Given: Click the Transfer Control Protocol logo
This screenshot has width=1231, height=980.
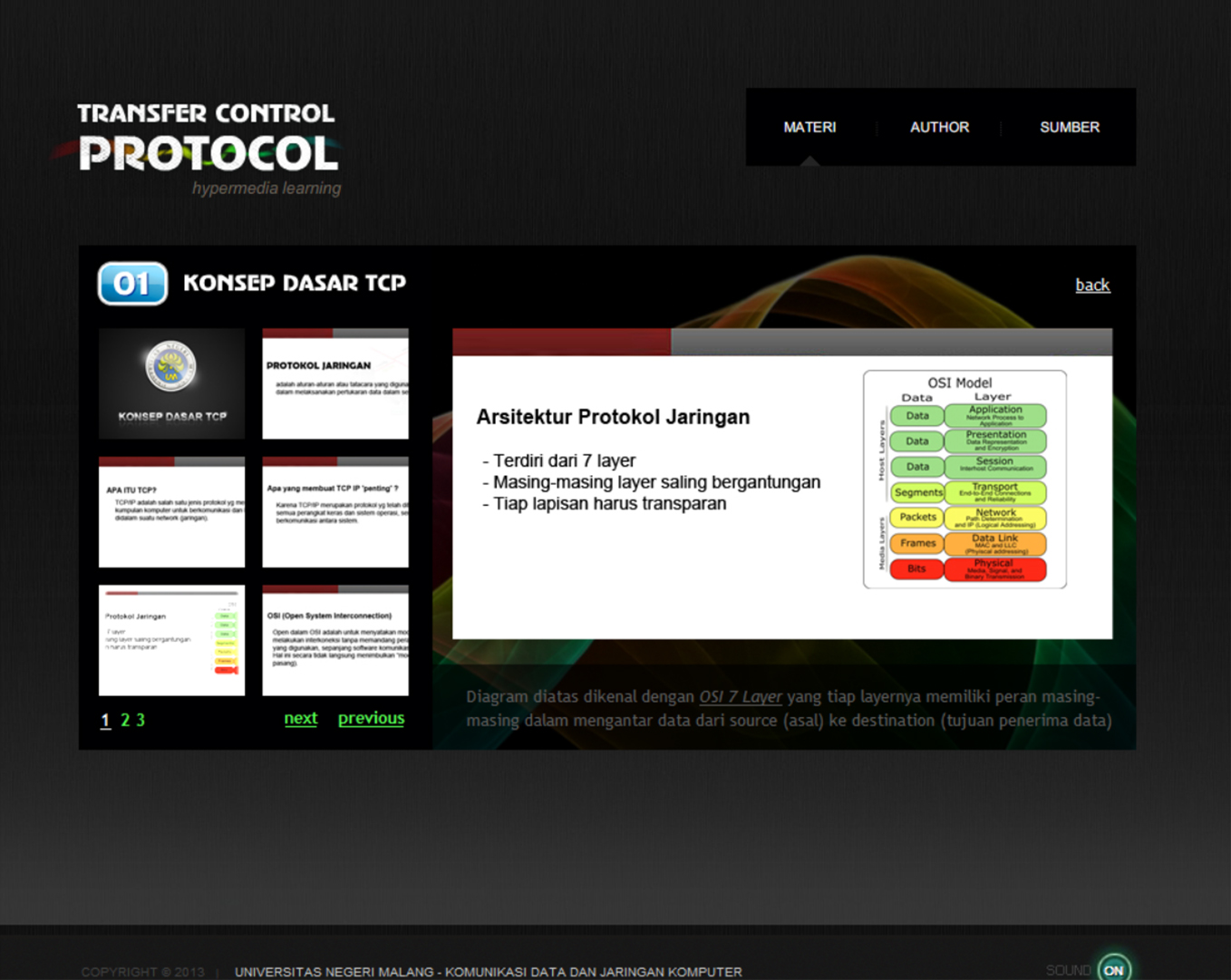Looking at the screenshot, I should point(208,145).
